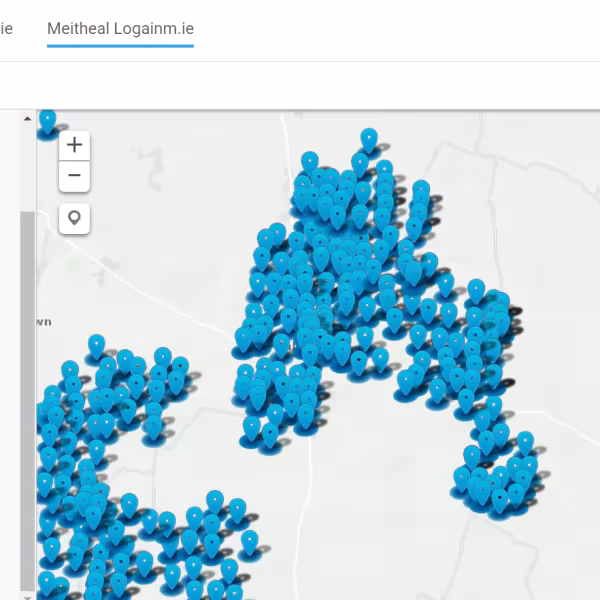The image size is (600, 600).
Task: Click the blank header area right of tabs
Action: click(400, 30)
